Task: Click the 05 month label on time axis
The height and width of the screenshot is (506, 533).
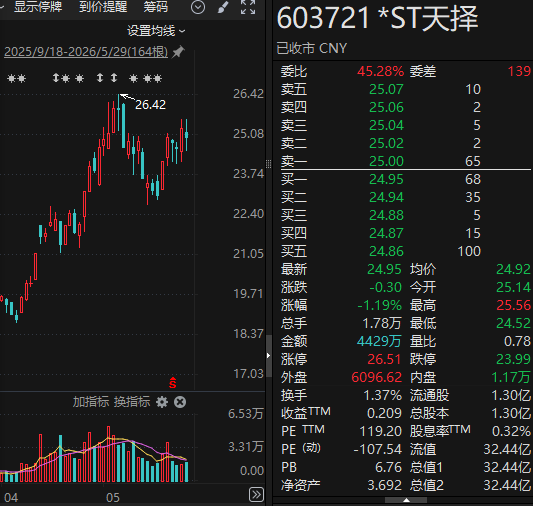Action: 113,498
